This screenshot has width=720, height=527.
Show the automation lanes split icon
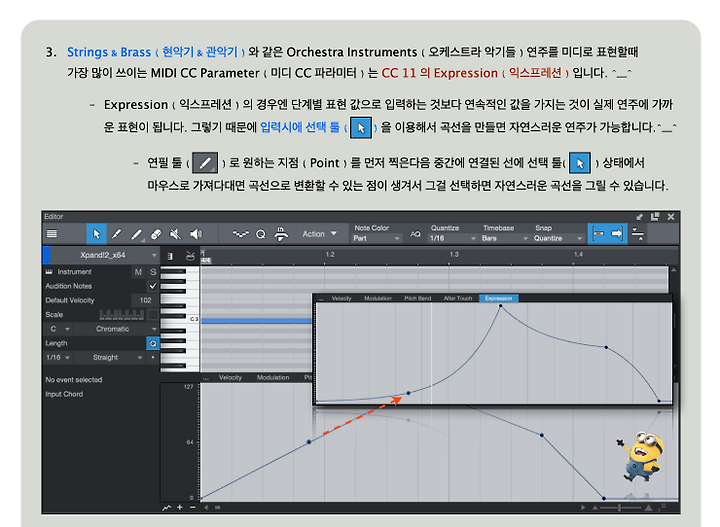(x=638, y=234)
